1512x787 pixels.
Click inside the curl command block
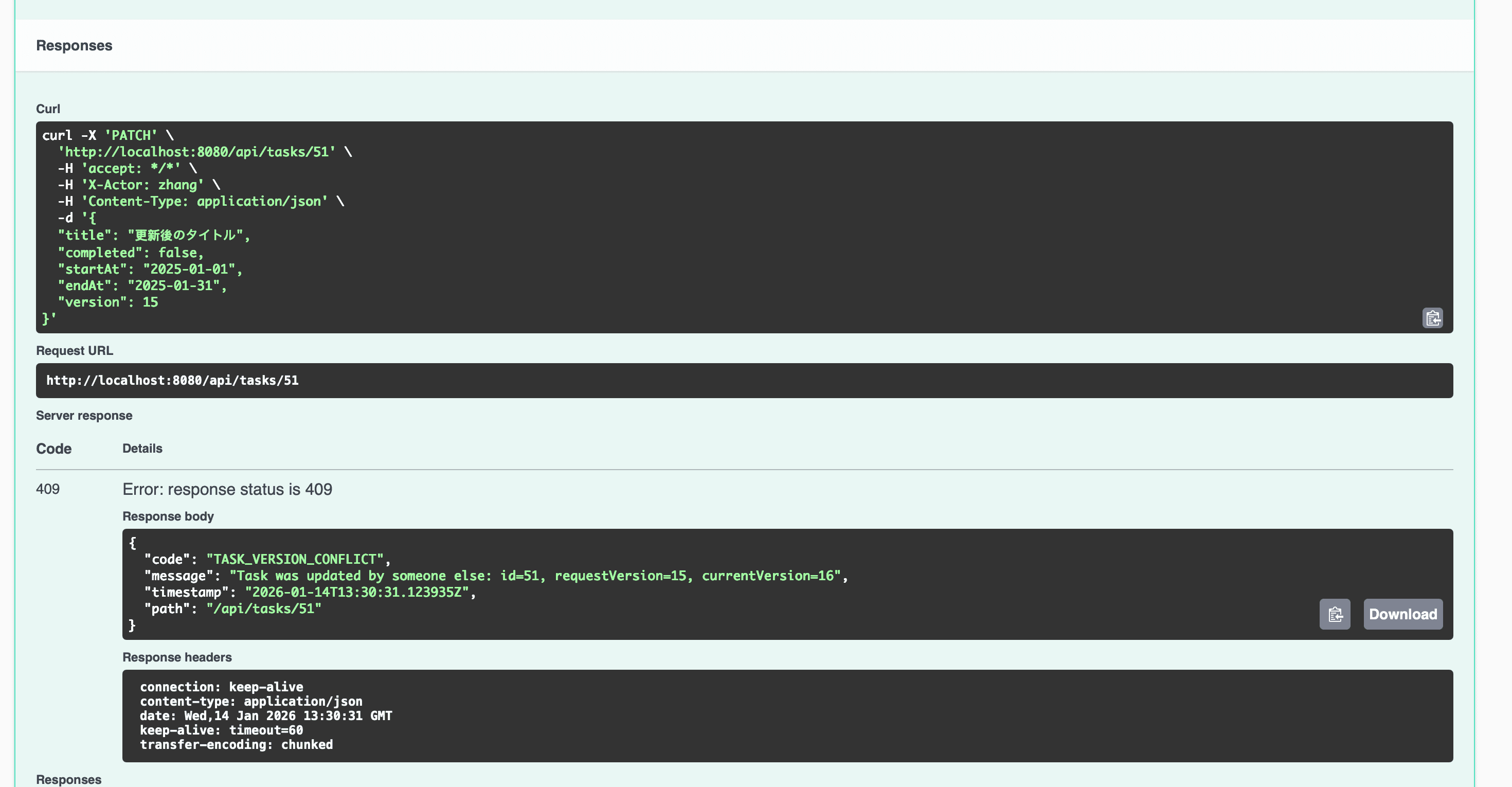pos(744,227)
